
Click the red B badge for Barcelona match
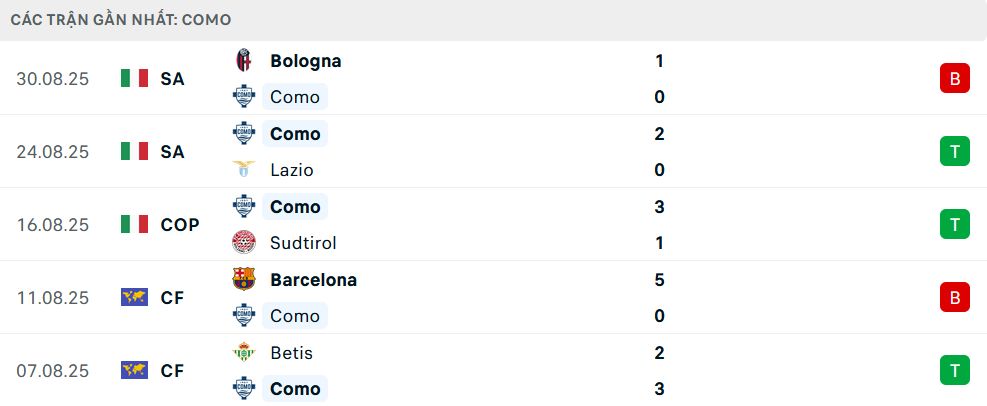click(x=955, y=297)
